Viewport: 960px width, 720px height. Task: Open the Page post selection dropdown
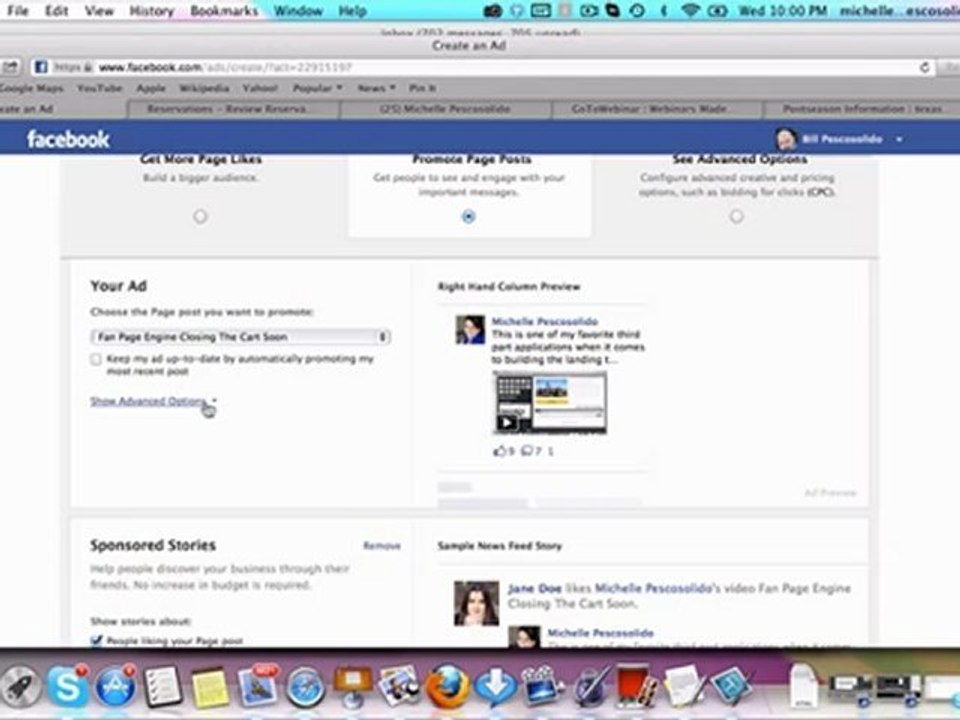tap(240, 337)
